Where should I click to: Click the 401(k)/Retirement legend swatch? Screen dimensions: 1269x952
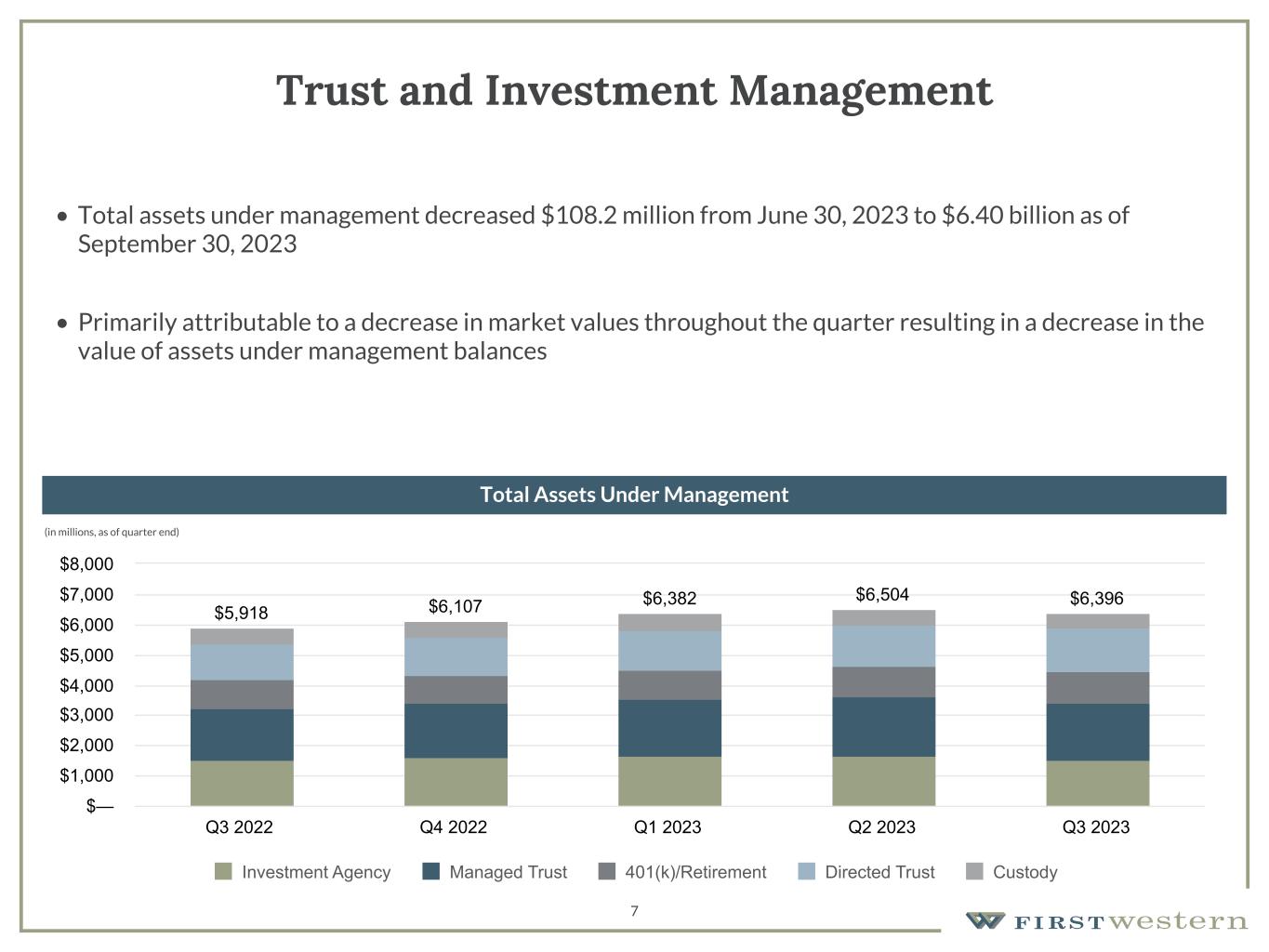coord(606,871)
